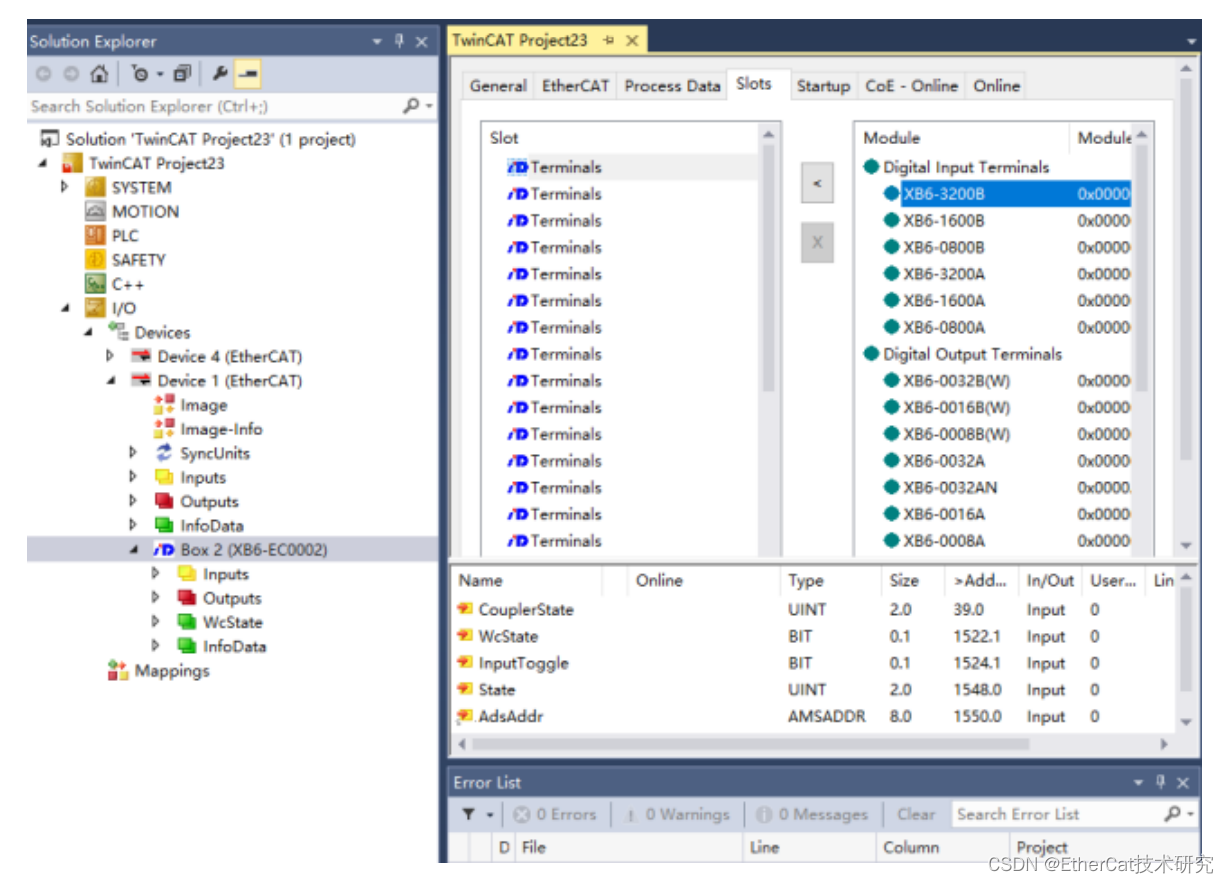Collapse Device 1 (EtherCAT) node

click(111, 380)
